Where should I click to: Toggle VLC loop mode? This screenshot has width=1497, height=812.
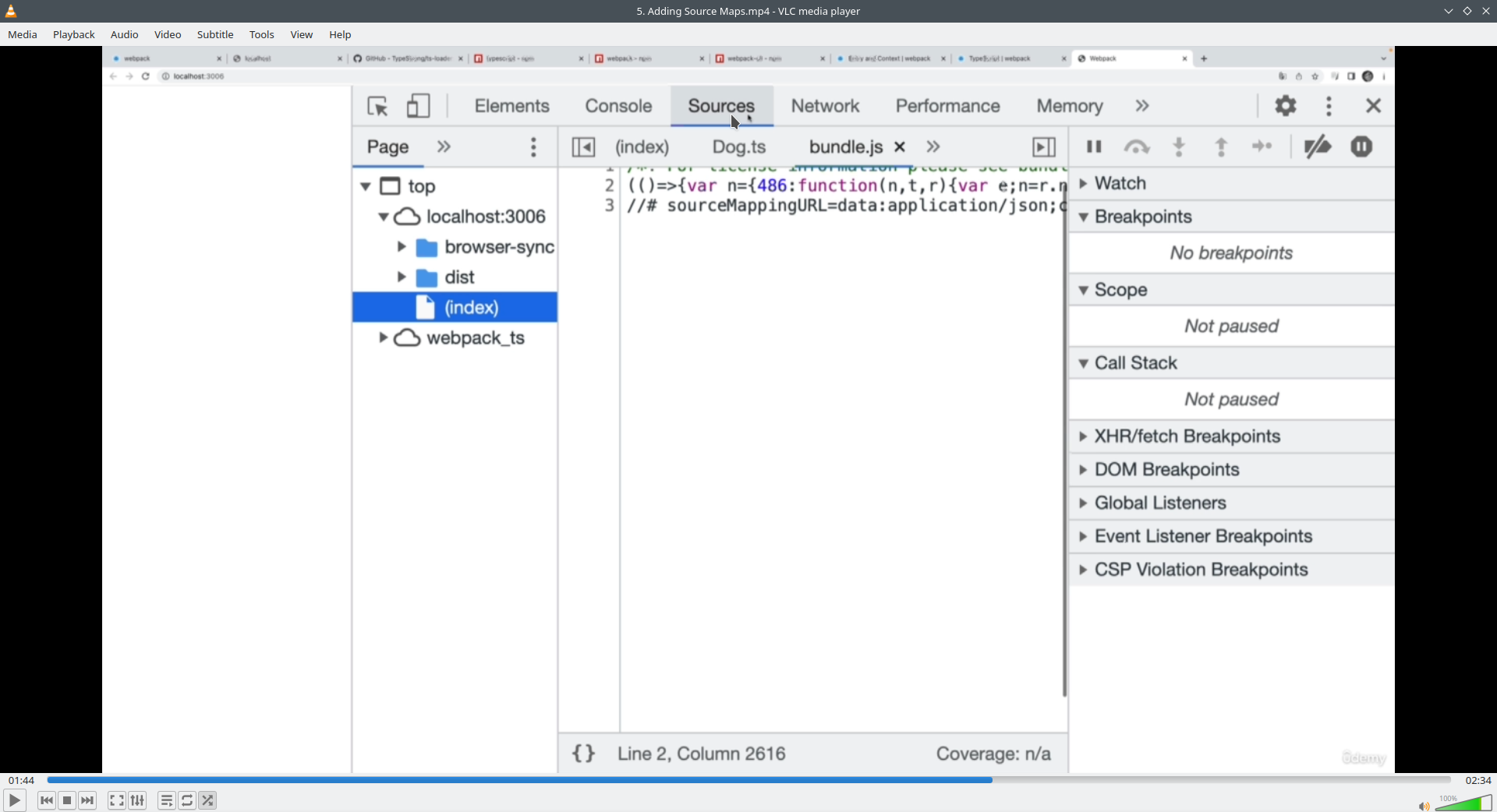point(187,800)
